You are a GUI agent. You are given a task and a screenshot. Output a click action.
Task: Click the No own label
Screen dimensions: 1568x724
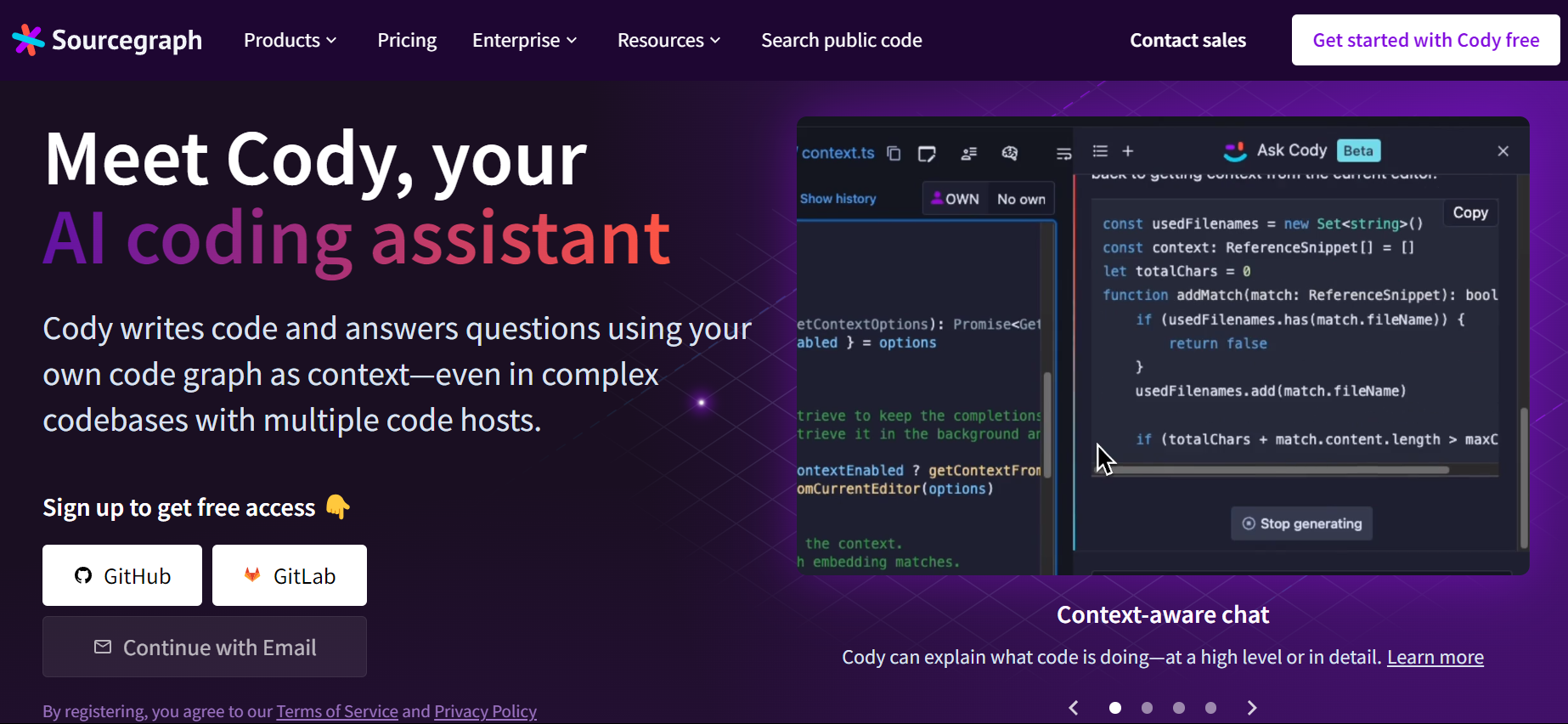coord(1021,199)
